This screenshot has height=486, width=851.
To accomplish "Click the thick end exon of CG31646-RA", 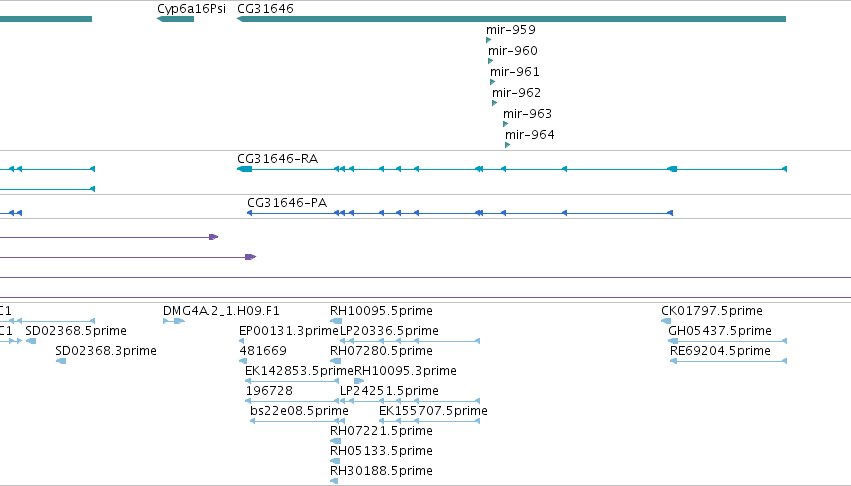I will [x=245, y=169].
